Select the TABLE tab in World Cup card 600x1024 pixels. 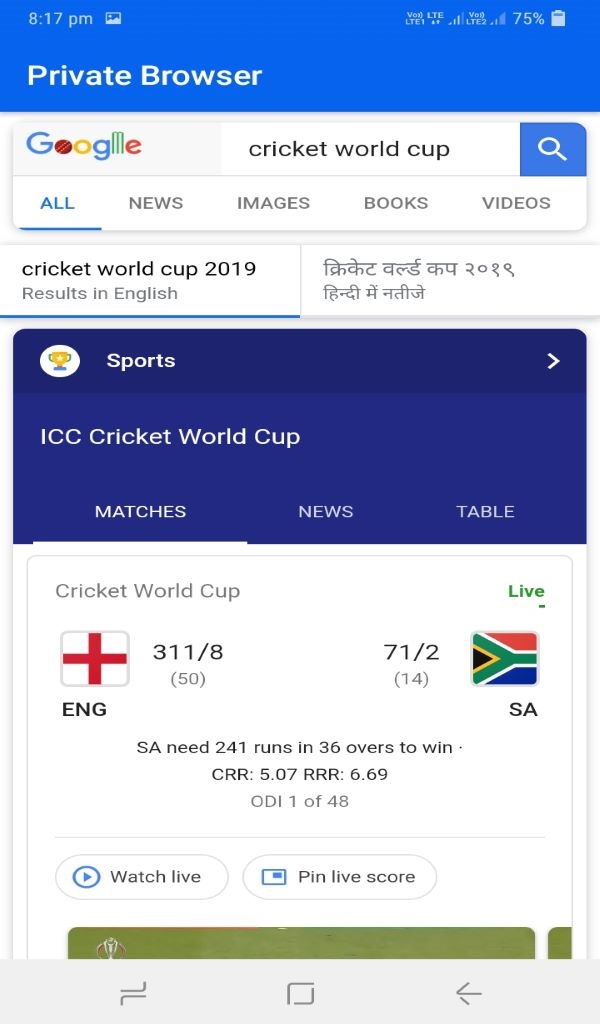(x=485, y=511)
